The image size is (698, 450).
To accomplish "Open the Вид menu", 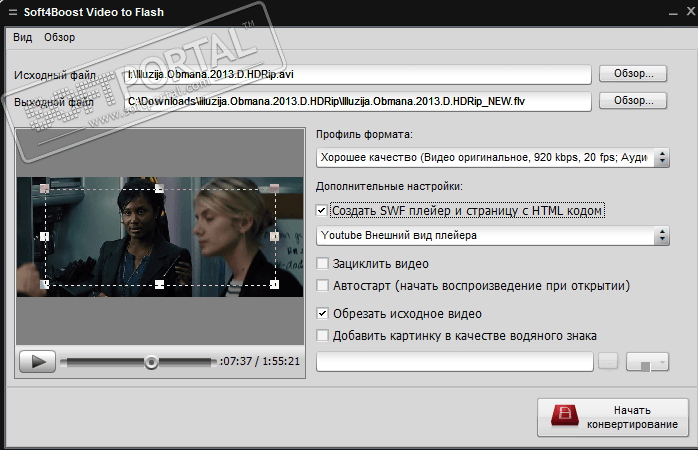I will tap(22, 37).
